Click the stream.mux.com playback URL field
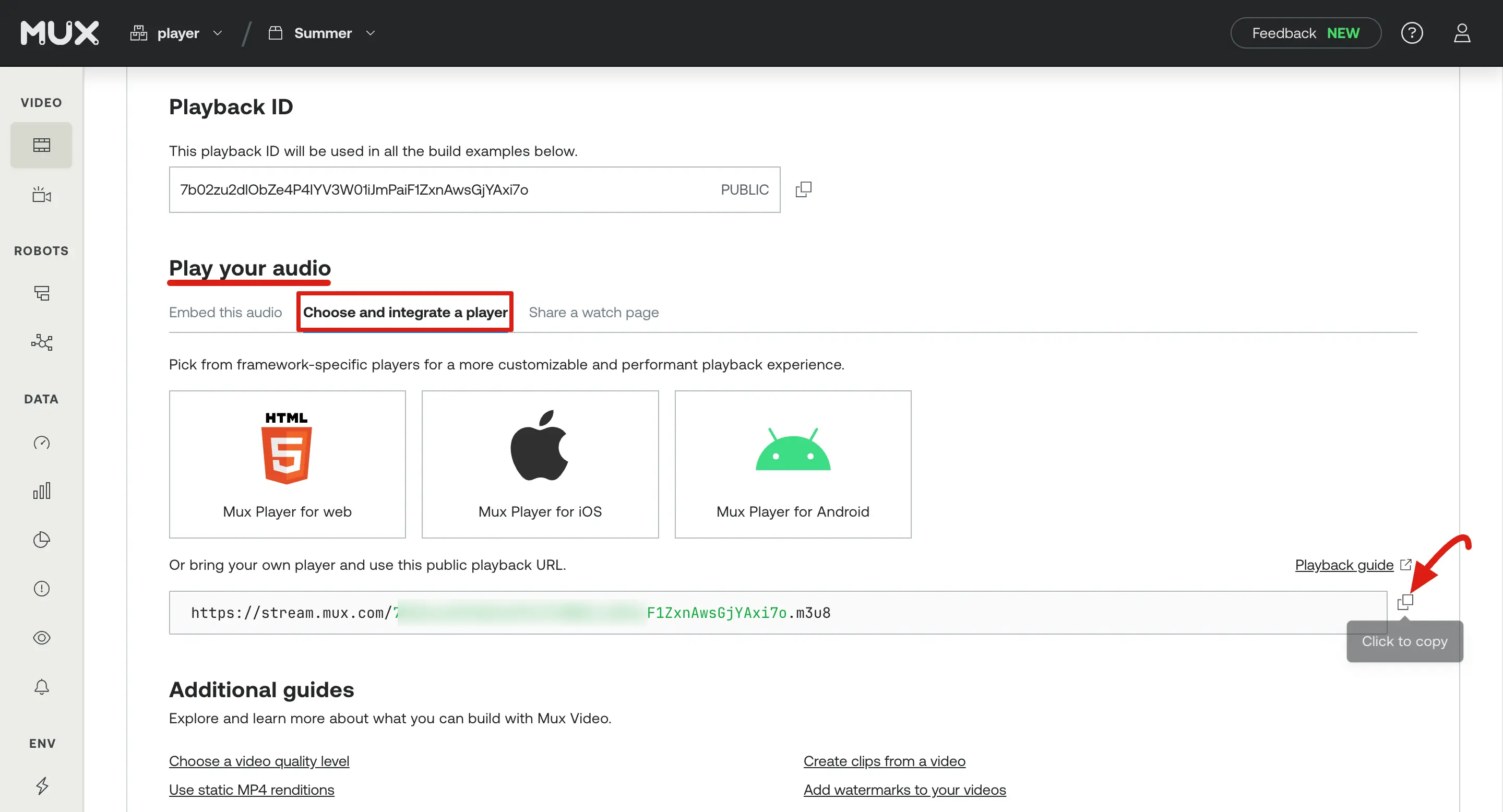Viewport: 1503px width, 812px height. 778,613
